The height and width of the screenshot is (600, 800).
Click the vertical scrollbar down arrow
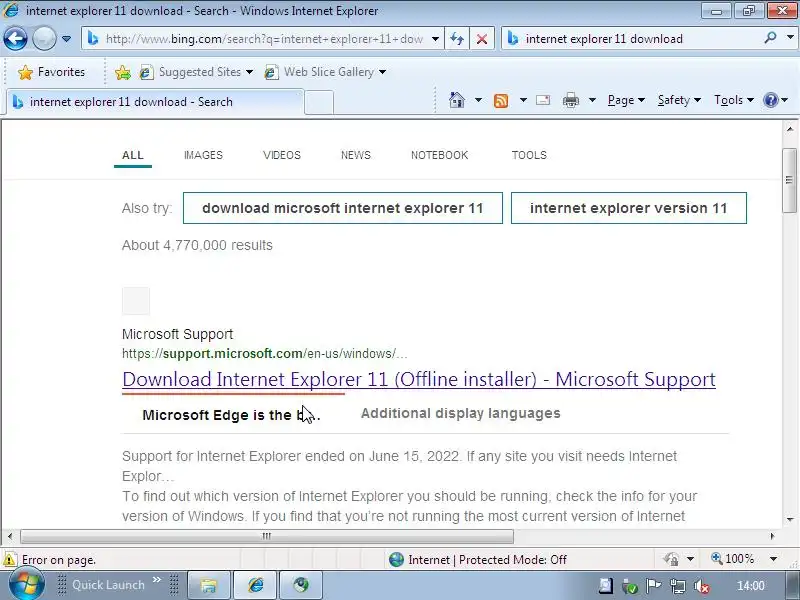tap(789, 520)
